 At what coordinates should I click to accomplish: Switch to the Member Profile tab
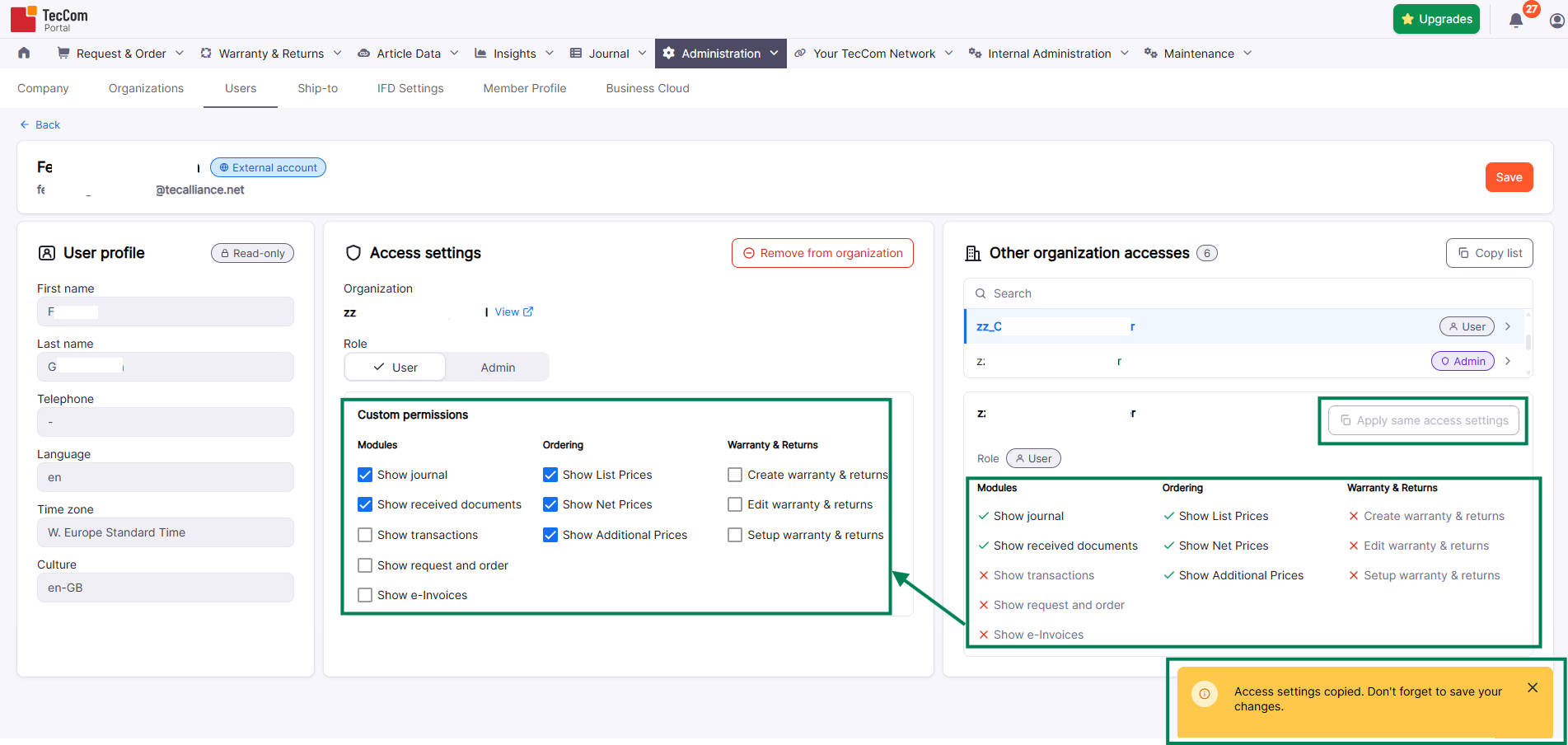(x=525, y=88)
